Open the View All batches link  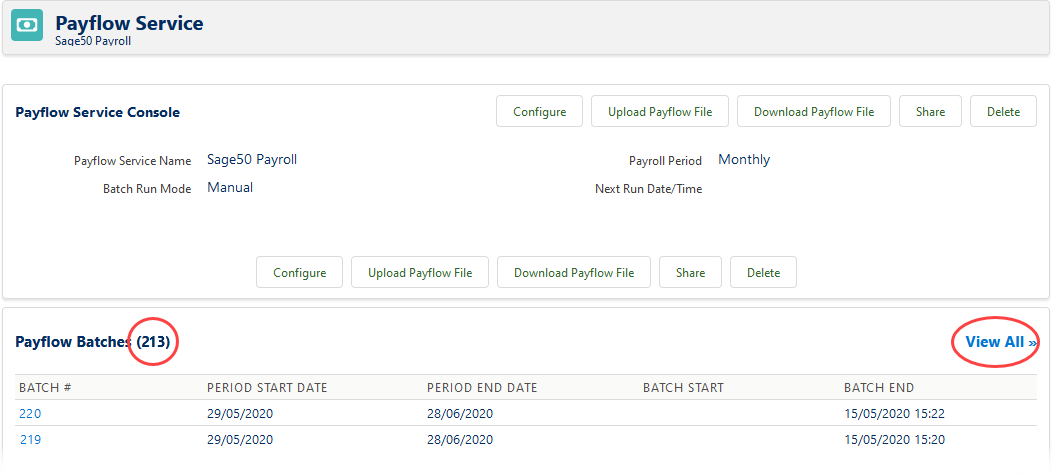pos(999,342)
